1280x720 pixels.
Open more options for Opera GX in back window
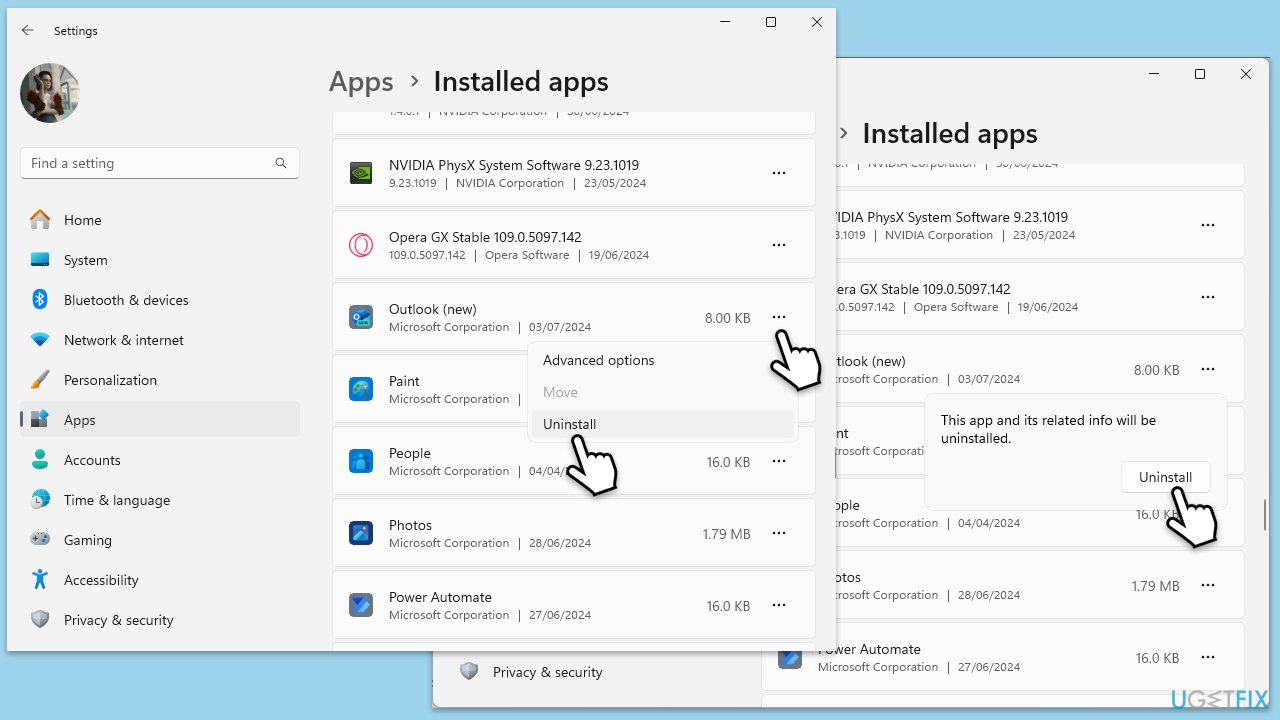coord(1208,297)
